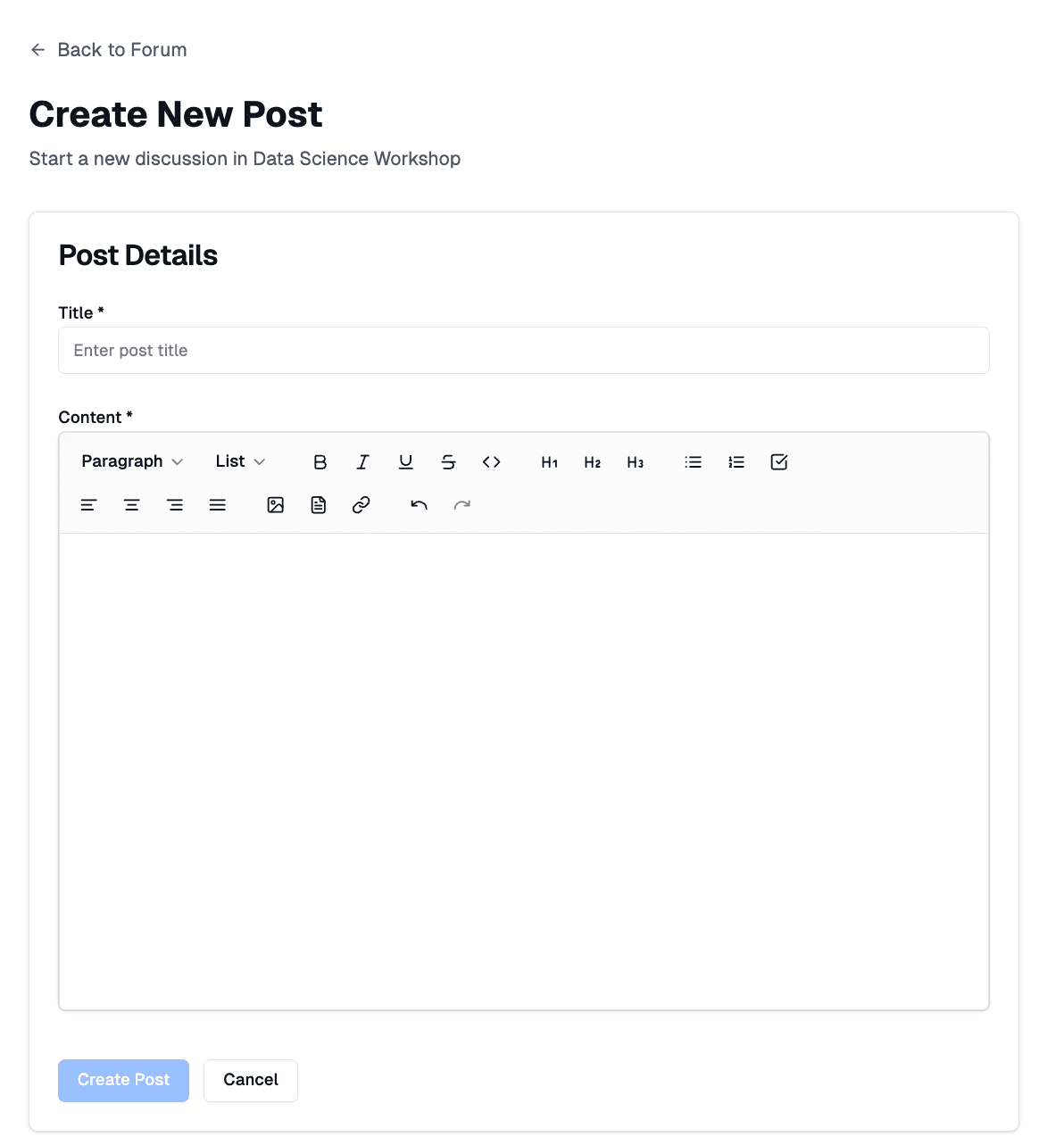Expand the List options dropdown
The height and width of the screenshot is (1137, 1064).
(238, 461)
